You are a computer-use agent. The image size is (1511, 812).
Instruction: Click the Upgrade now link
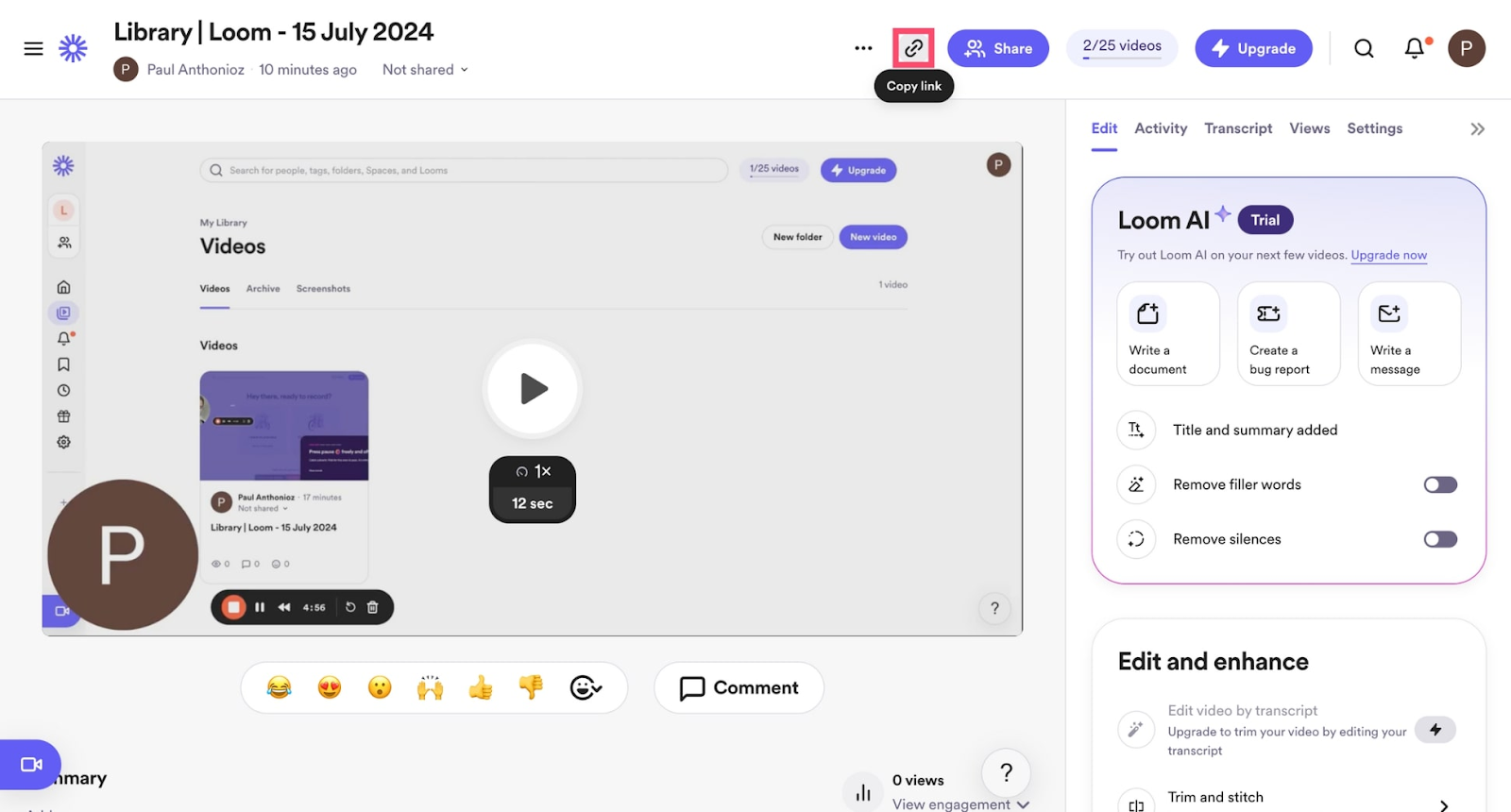point(1388,255)
